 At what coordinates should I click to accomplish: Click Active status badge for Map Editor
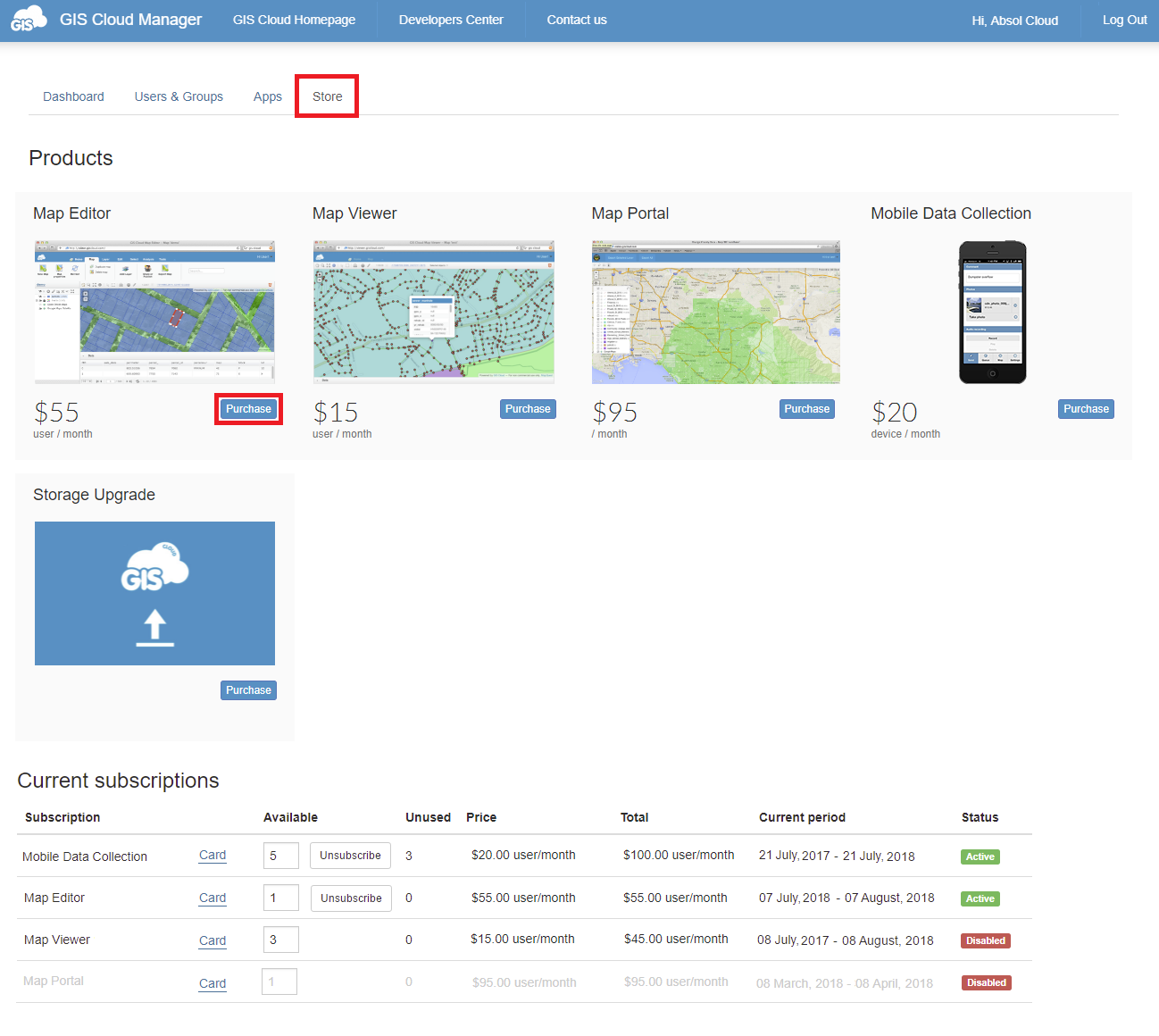(x=980, y=898)
